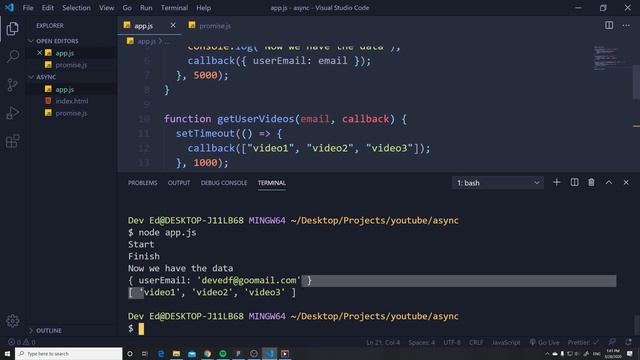Open Run and Debug view
Image resolution: width=640 pixels, height=360 pixels.
13,113
